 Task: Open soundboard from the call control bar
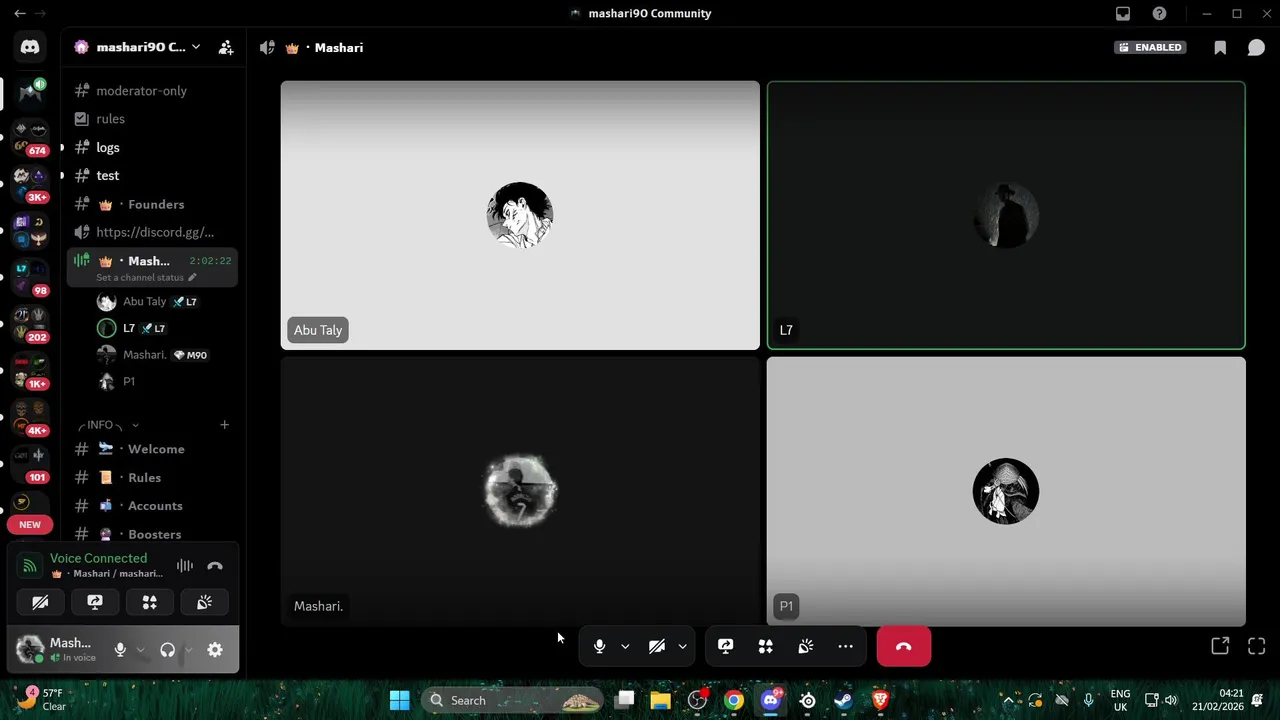pos(806,647)
